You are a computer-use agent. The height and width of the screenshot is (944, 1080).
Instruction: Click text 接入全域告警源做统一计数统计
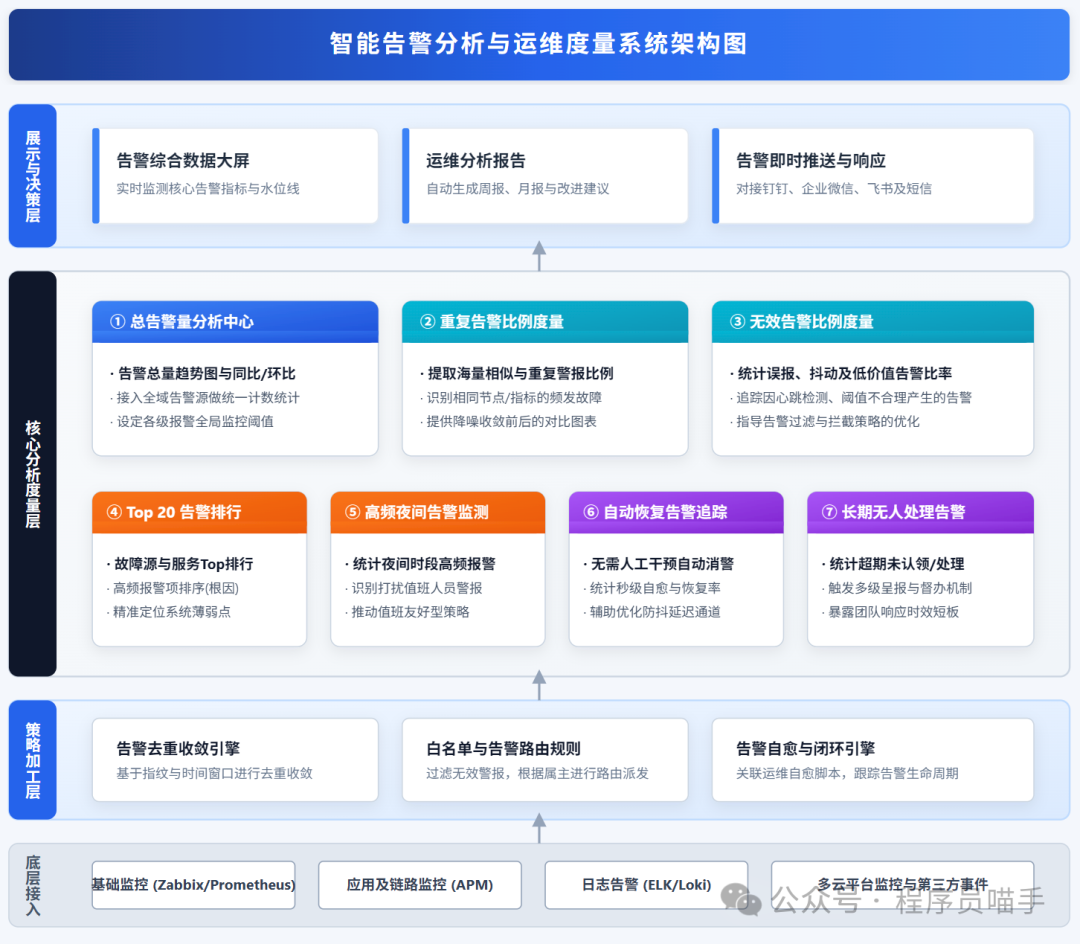click(x=208, y=397)
